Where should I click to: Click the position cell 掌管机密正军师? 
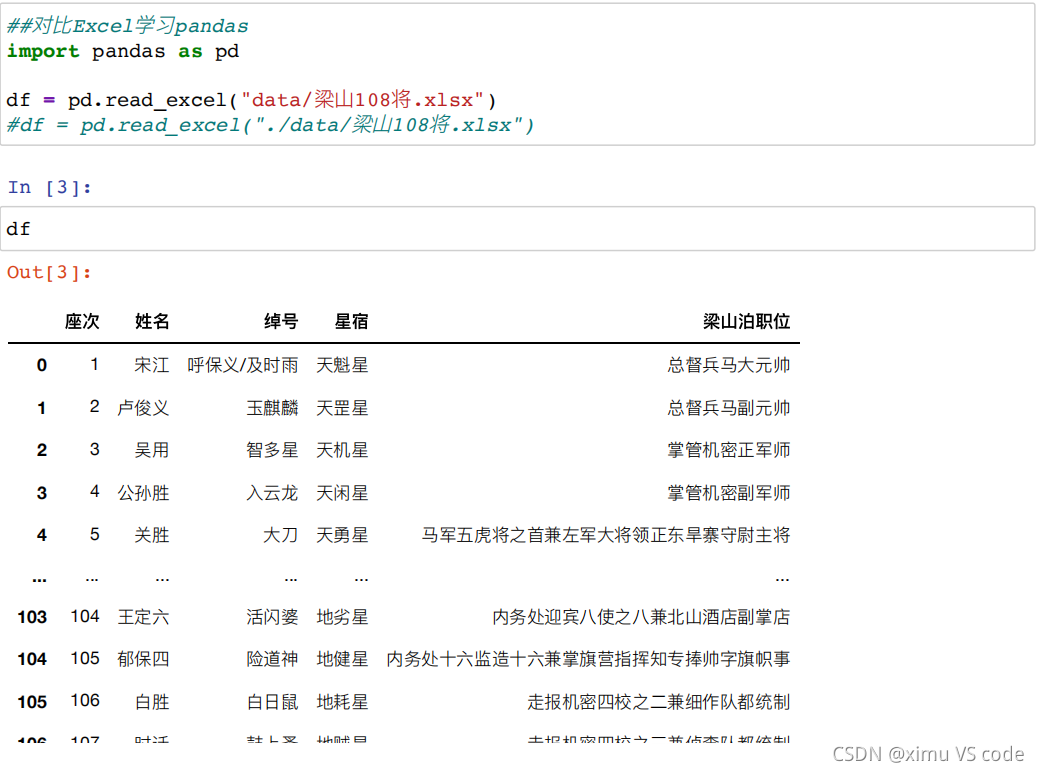coord(728,450)
